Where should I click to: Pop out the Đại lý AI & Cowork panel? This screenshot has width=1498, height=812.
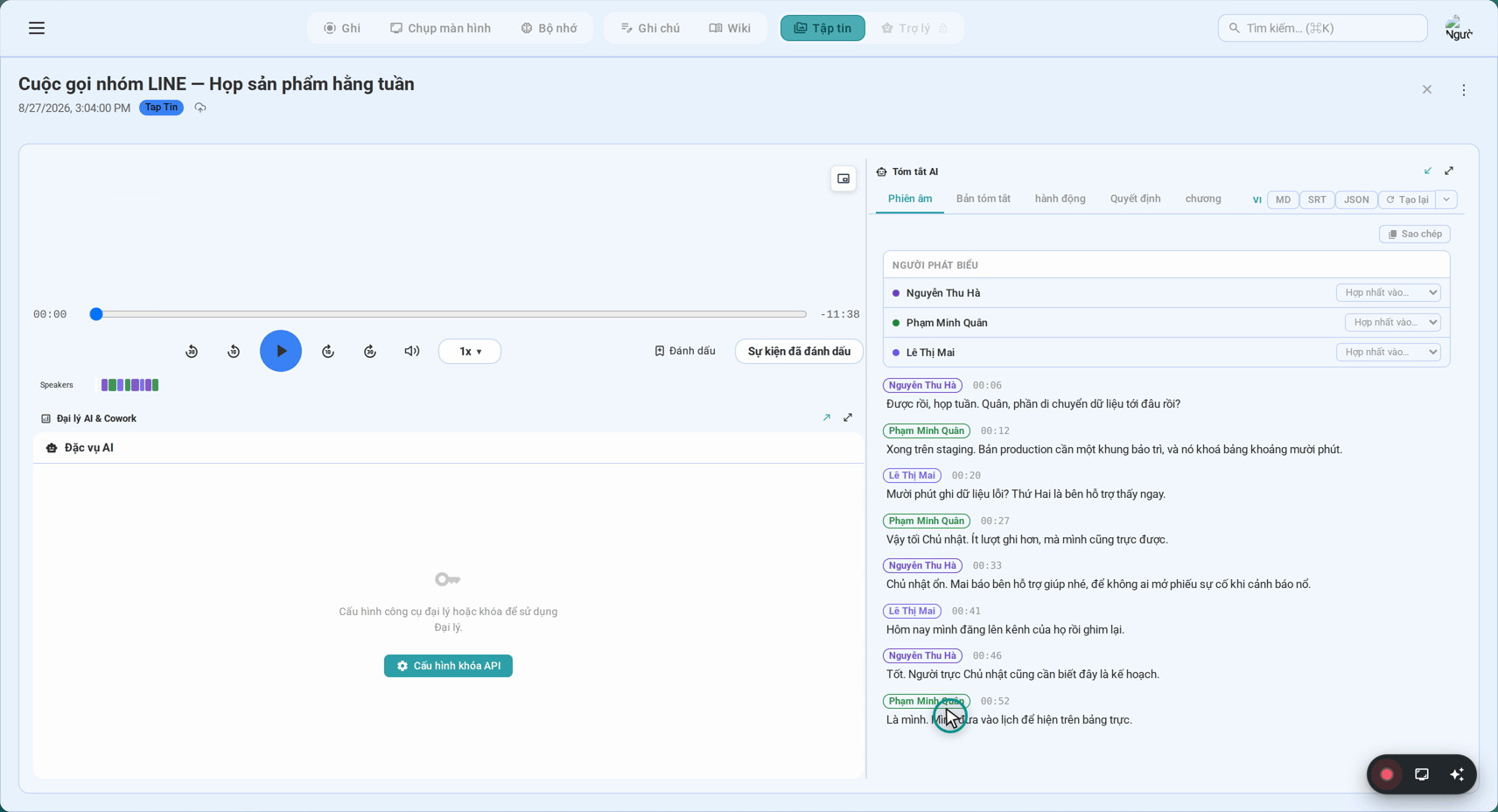(x=827, y=418)
